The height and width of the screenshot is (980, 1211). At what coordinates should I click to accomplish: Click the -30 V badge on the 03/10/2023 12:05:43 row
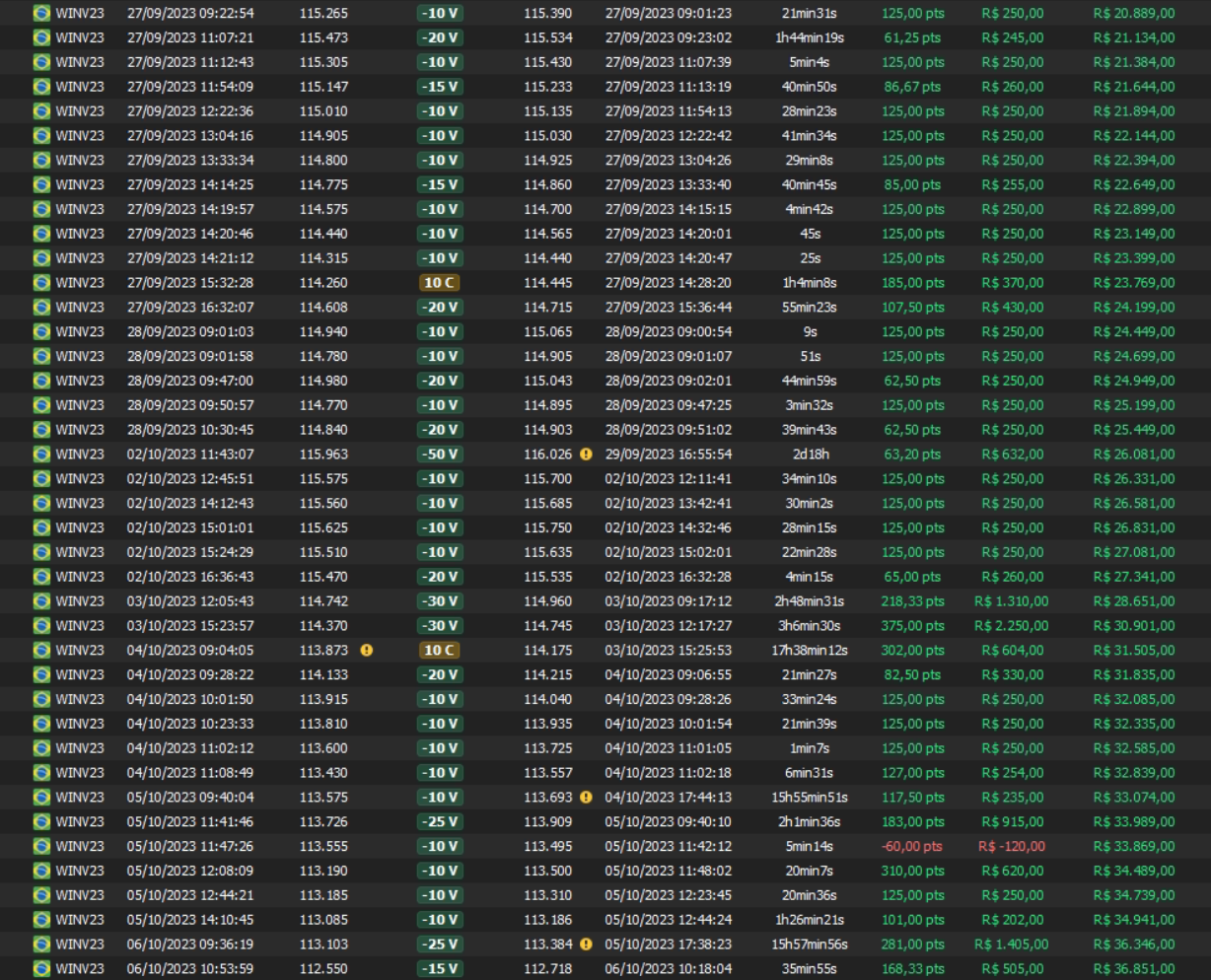click(439, 601)
